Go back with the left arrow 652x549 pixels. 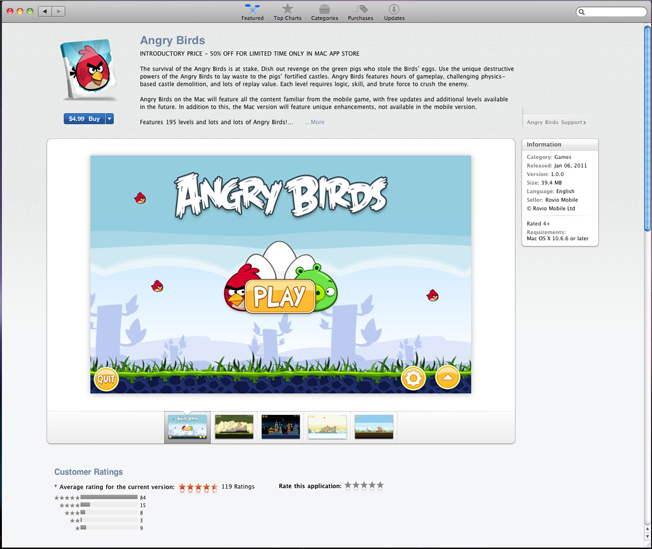click(x=45, y=11)
